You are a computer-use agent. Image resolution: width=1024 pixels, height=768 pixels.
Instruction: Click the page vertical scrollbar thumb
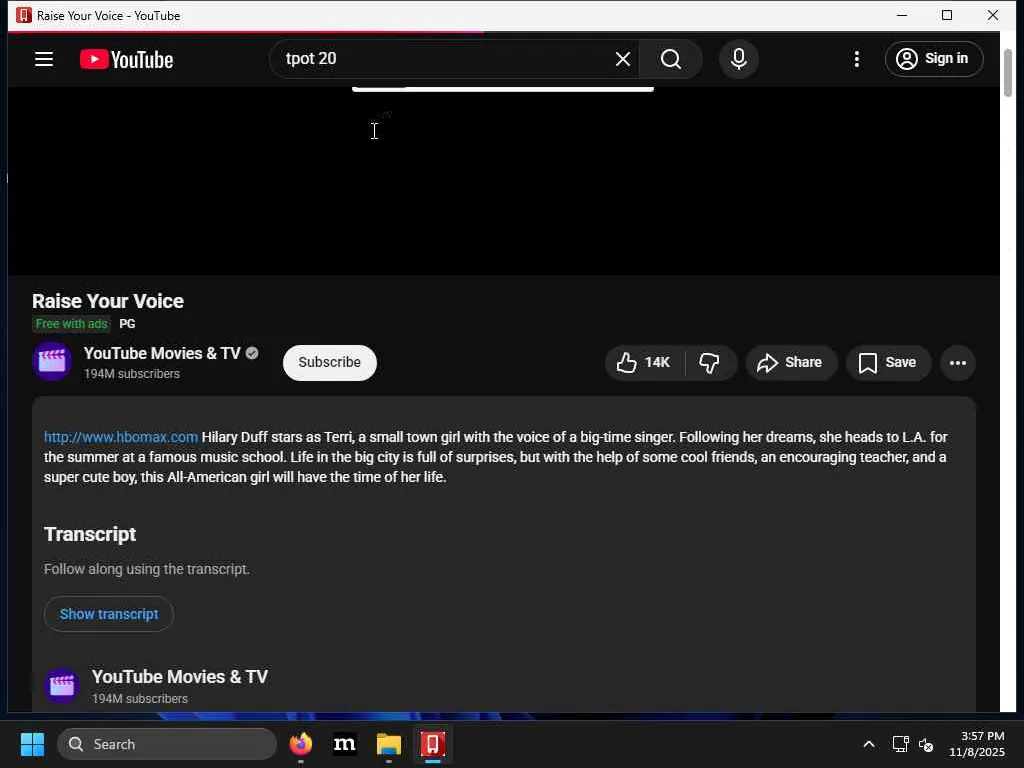click(x=1008, y=73)
